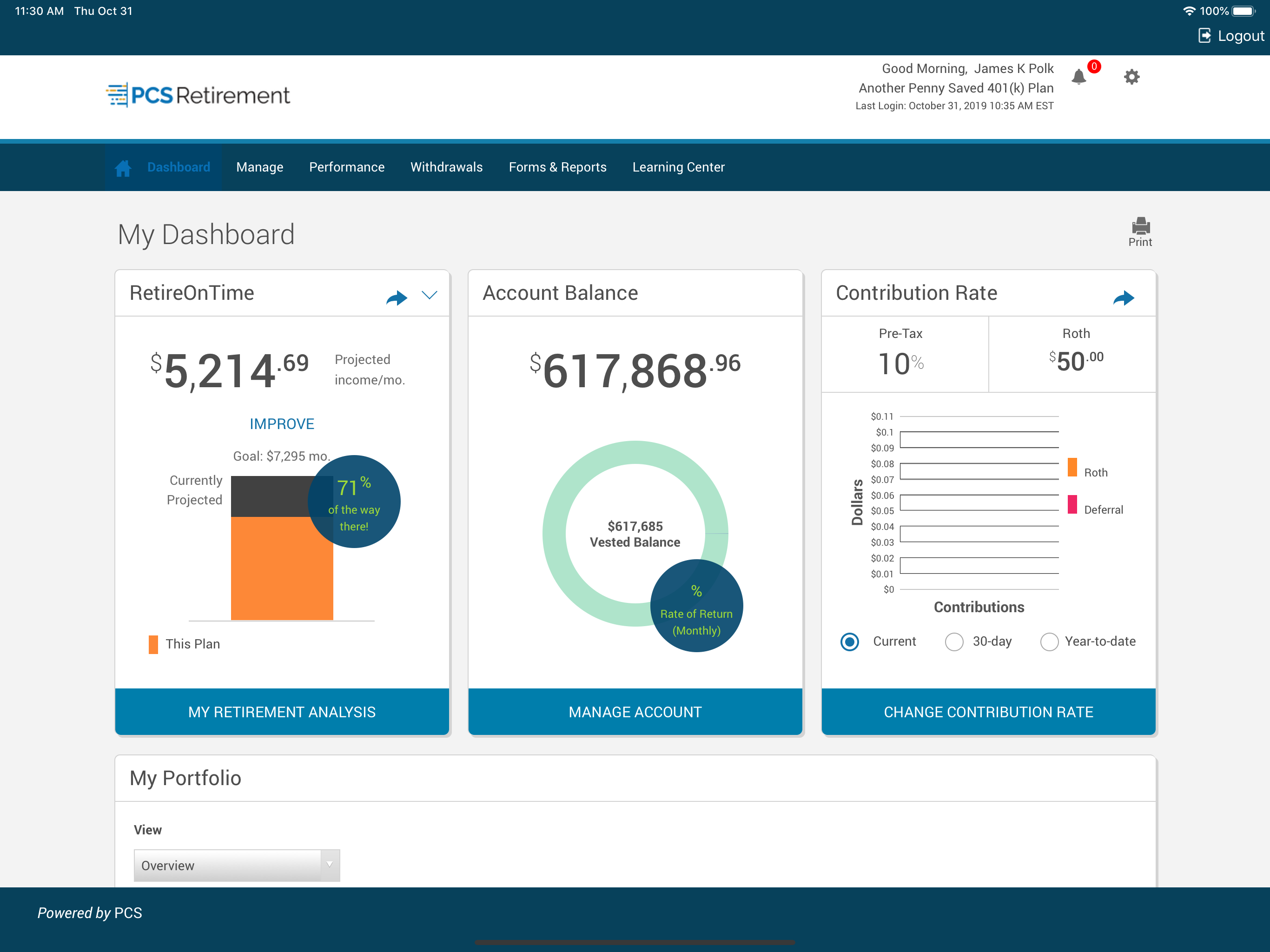This screenshot has width=1270, height=952.
Task: Click the 71% of the way there bubble
Action: [x=354, y=501]
